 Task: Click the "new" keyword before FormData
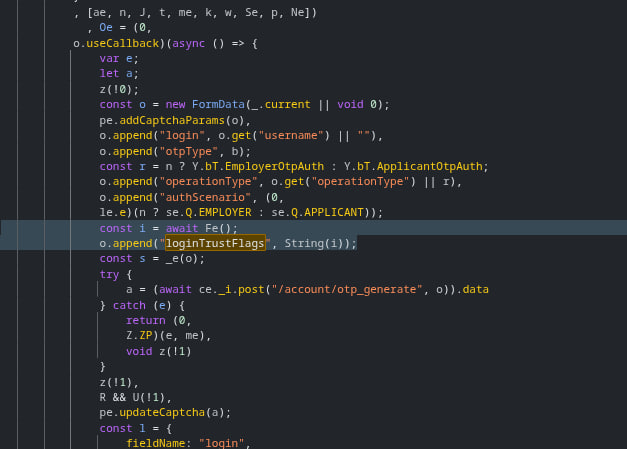click(x=176, y=104)
